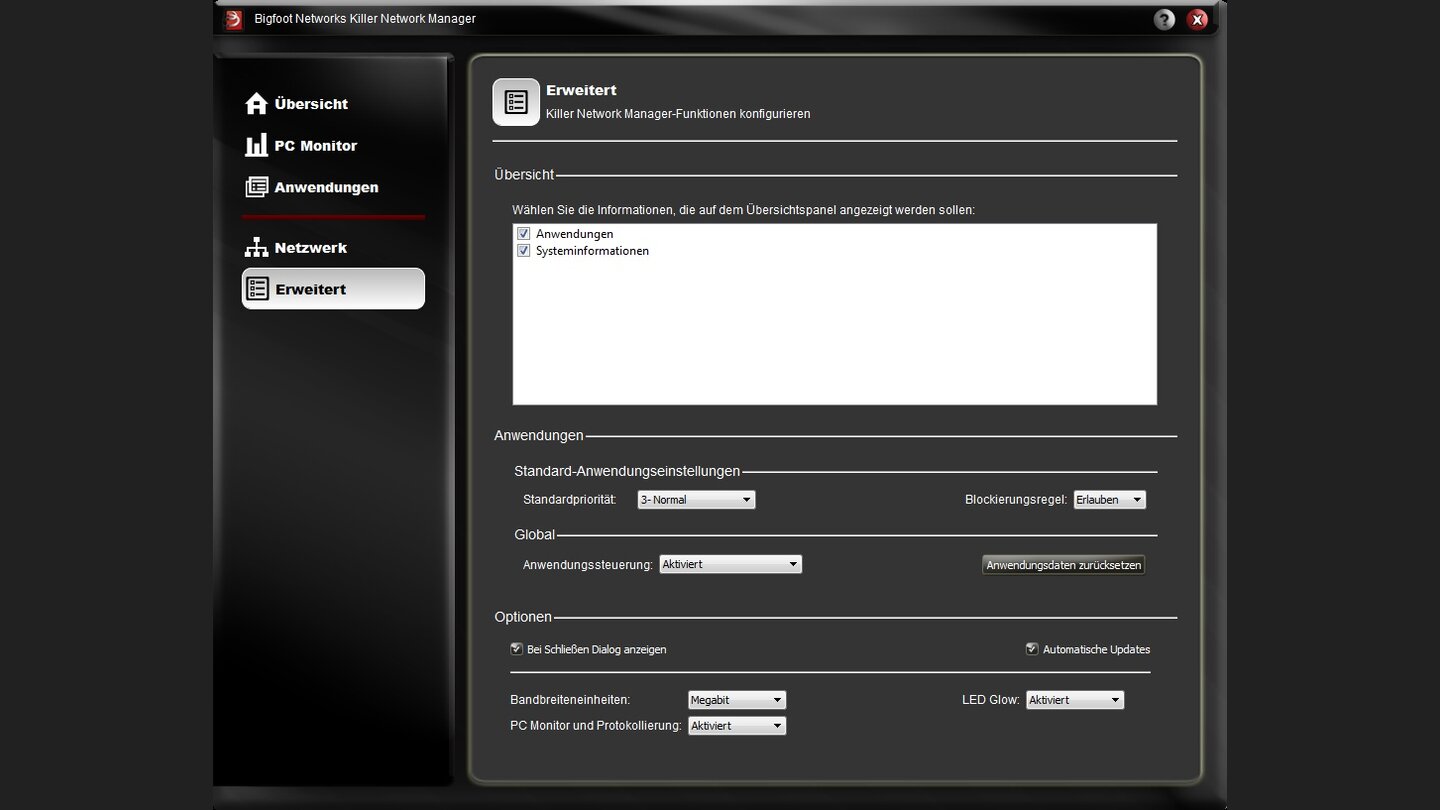Click PC Monitor und Protokollierung label
Viewport: 1440px width, 810px height.
(x=596, y=726)
